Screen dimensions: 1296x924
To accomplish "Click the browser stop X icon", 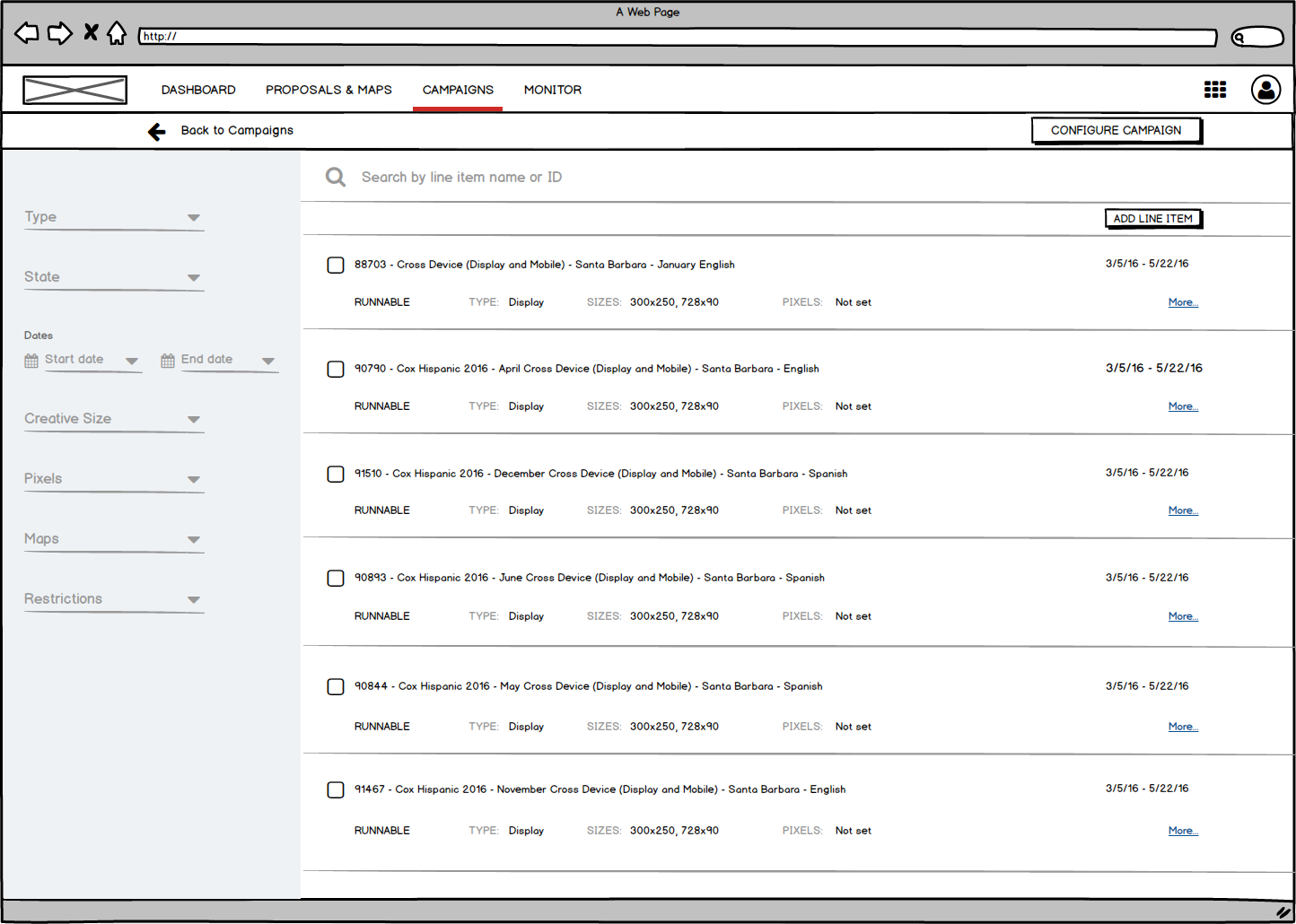I will (x=91, y=33).
